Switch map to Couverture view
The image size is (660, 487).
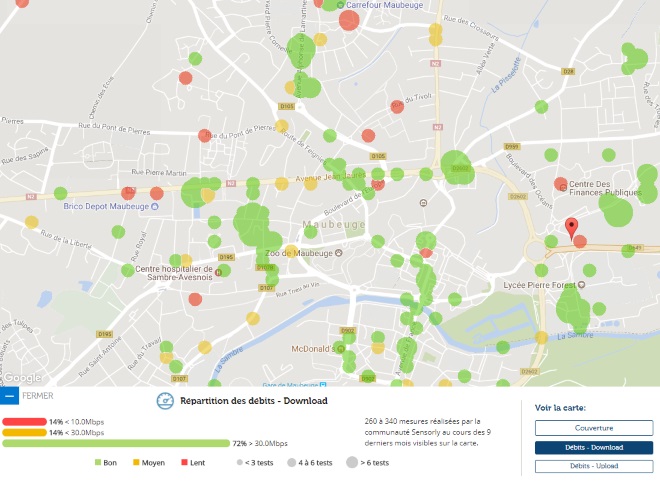(x=587, y=428)
